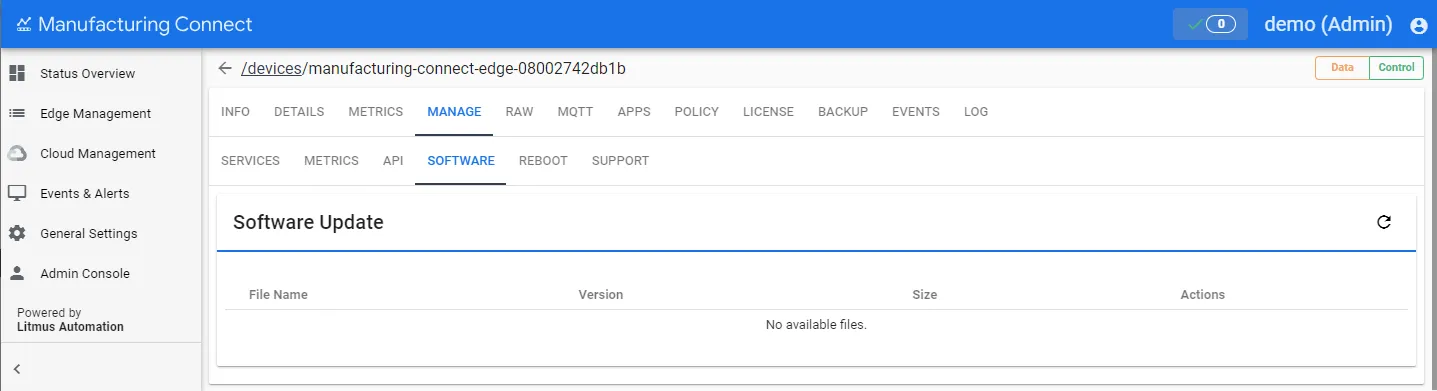Switch to the API sub-tab
Viewport: 1437px width, 391px height.
click(x=393, y=161)
